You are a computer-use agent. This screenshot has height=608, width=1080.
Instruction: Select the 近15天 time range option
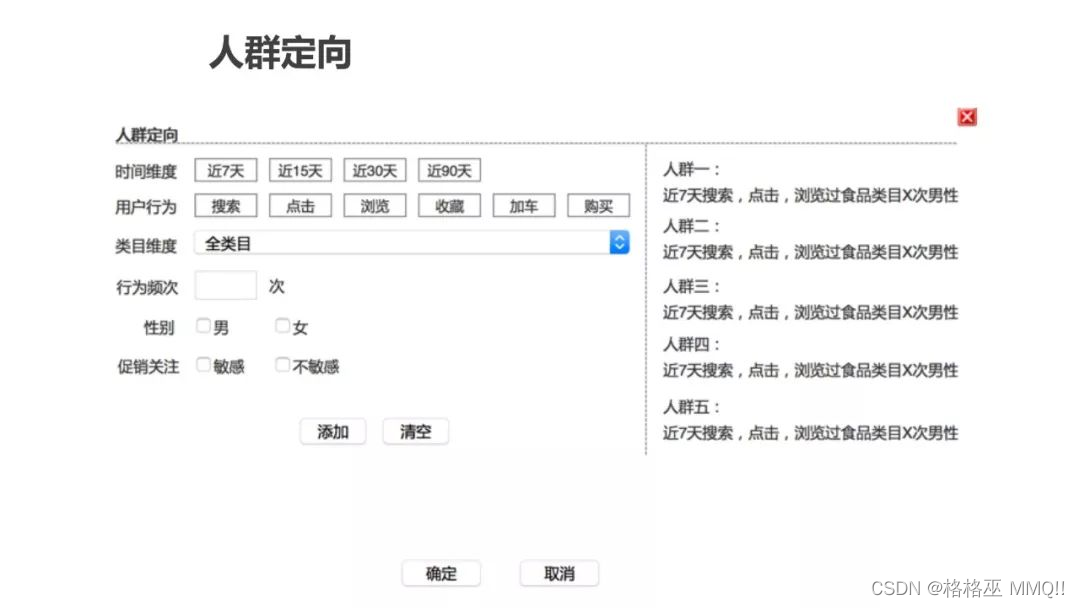(299, 170)
